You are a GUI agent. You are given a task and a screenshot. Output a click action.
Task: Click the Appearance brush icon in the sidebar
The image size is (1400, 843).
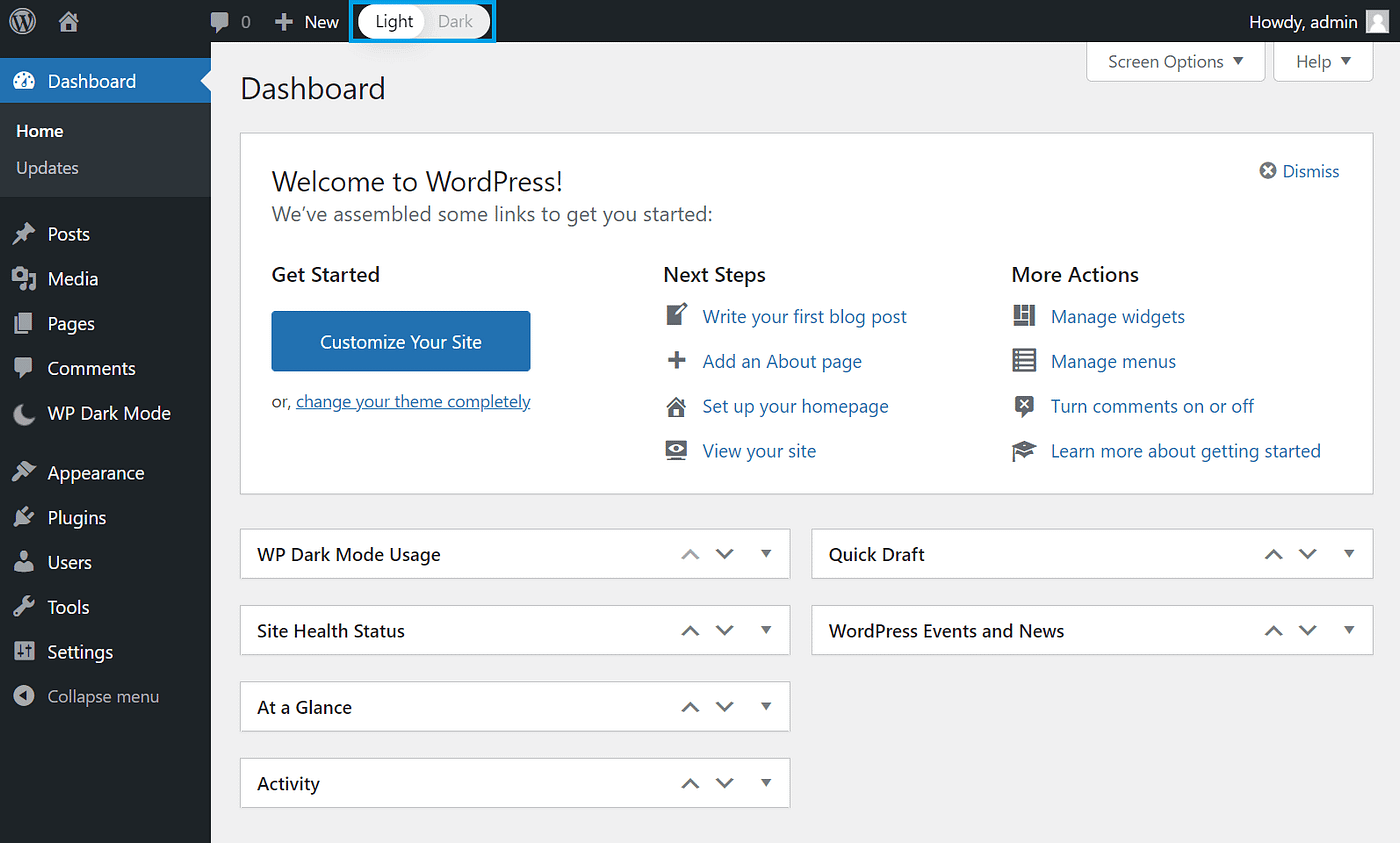23,472
